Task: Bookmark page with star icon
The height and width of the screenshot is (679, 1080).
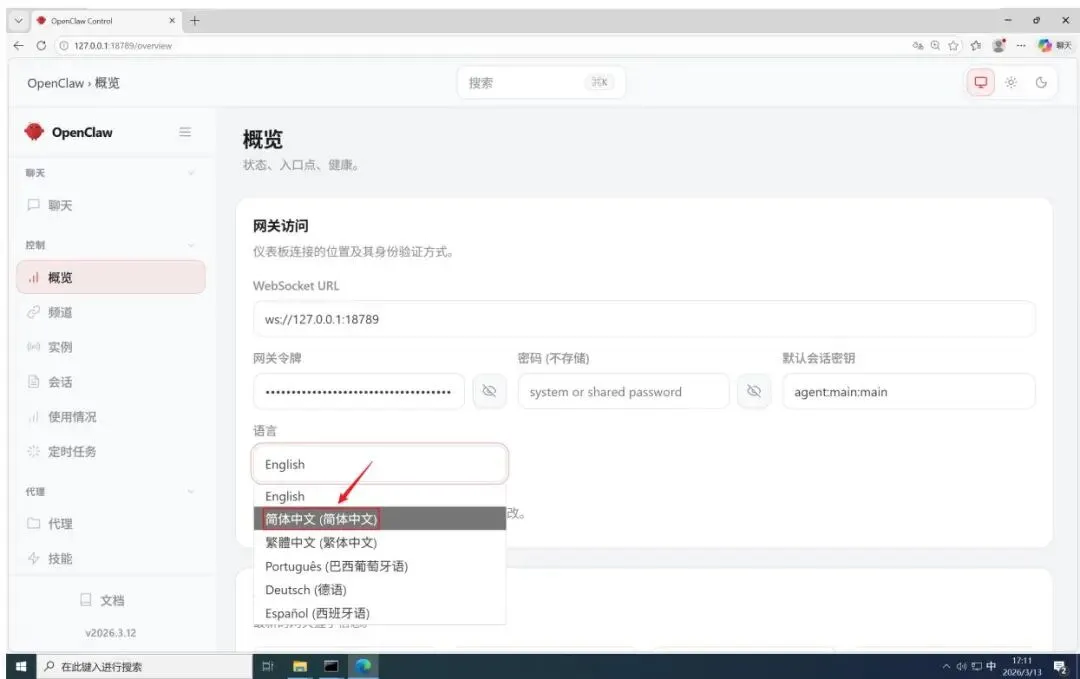Action: 953,45
